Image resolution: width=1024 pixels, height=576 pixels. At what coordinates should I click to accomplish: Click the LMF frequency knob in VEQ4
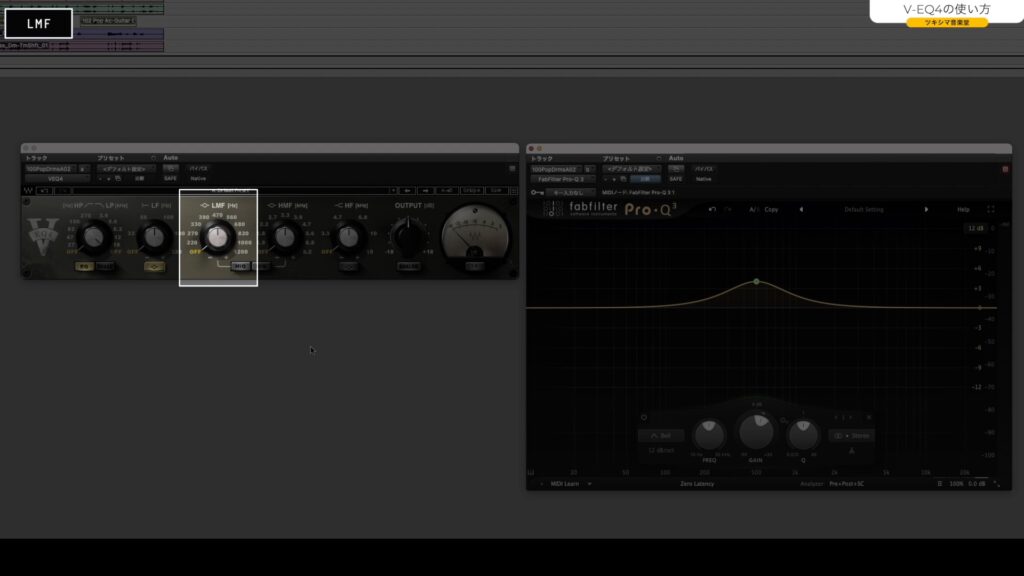217,236
